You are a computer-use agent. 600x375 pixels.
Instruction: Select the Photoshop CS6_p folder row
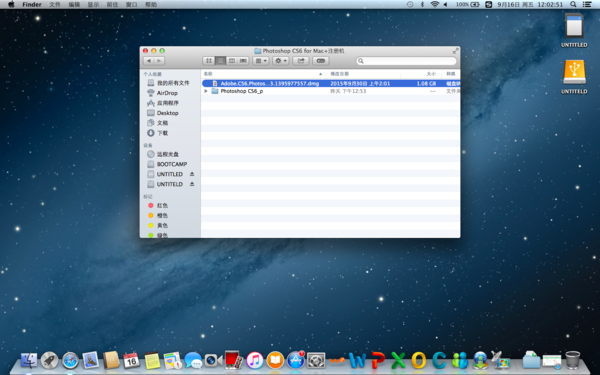click(331, 91)
